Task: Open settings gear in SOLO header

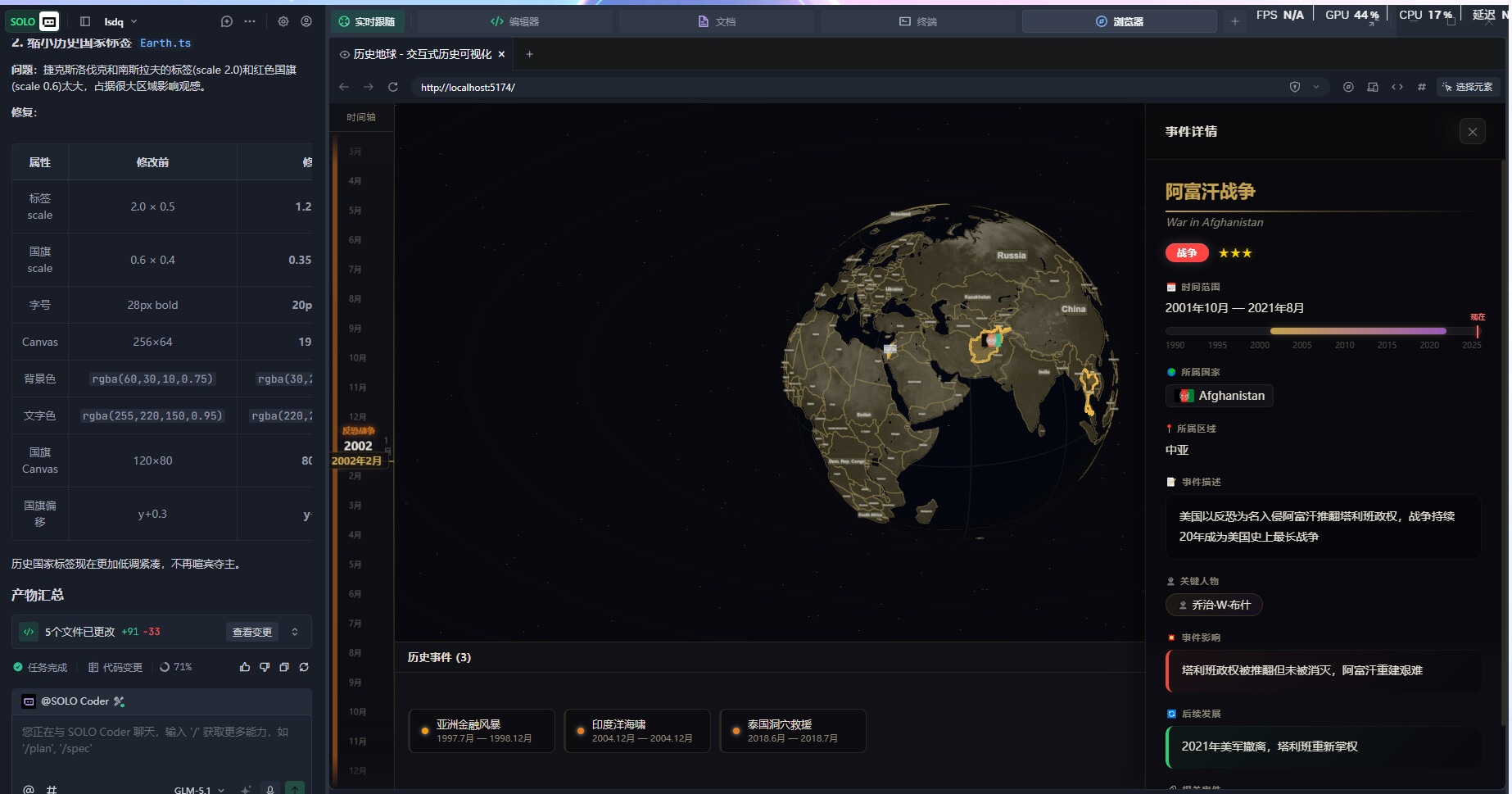Action: (x=283, y=21)
